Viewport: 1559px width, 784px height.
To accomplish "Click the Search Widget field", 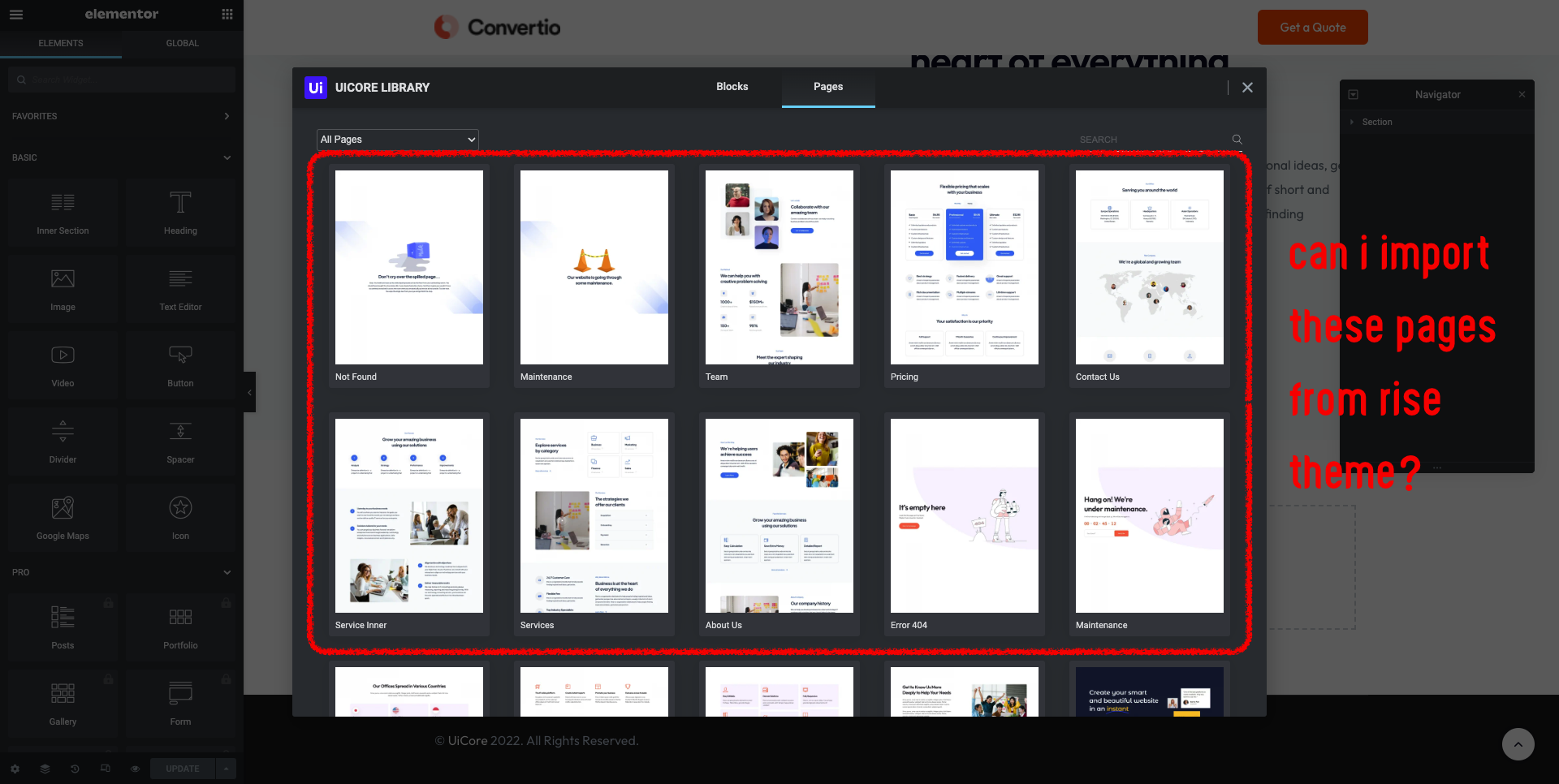I will (122, 80).
